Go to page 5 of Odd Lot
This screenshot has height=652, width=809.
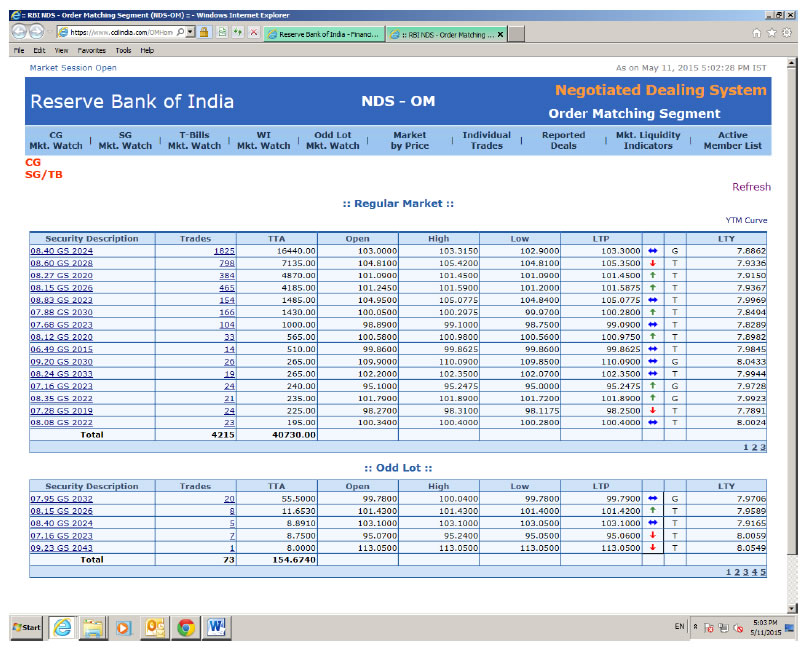(763, 572)
